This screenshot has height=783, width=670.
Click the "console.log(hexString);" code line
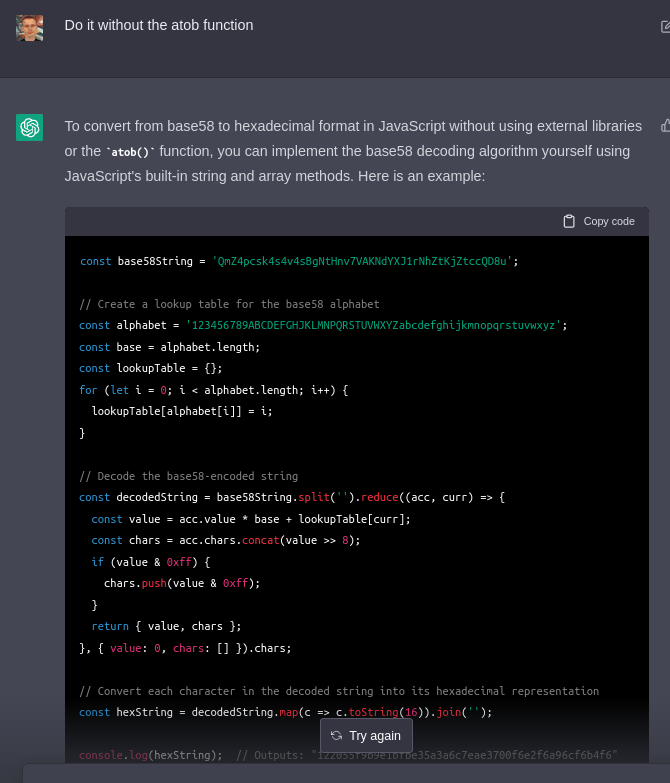[150, 755]
